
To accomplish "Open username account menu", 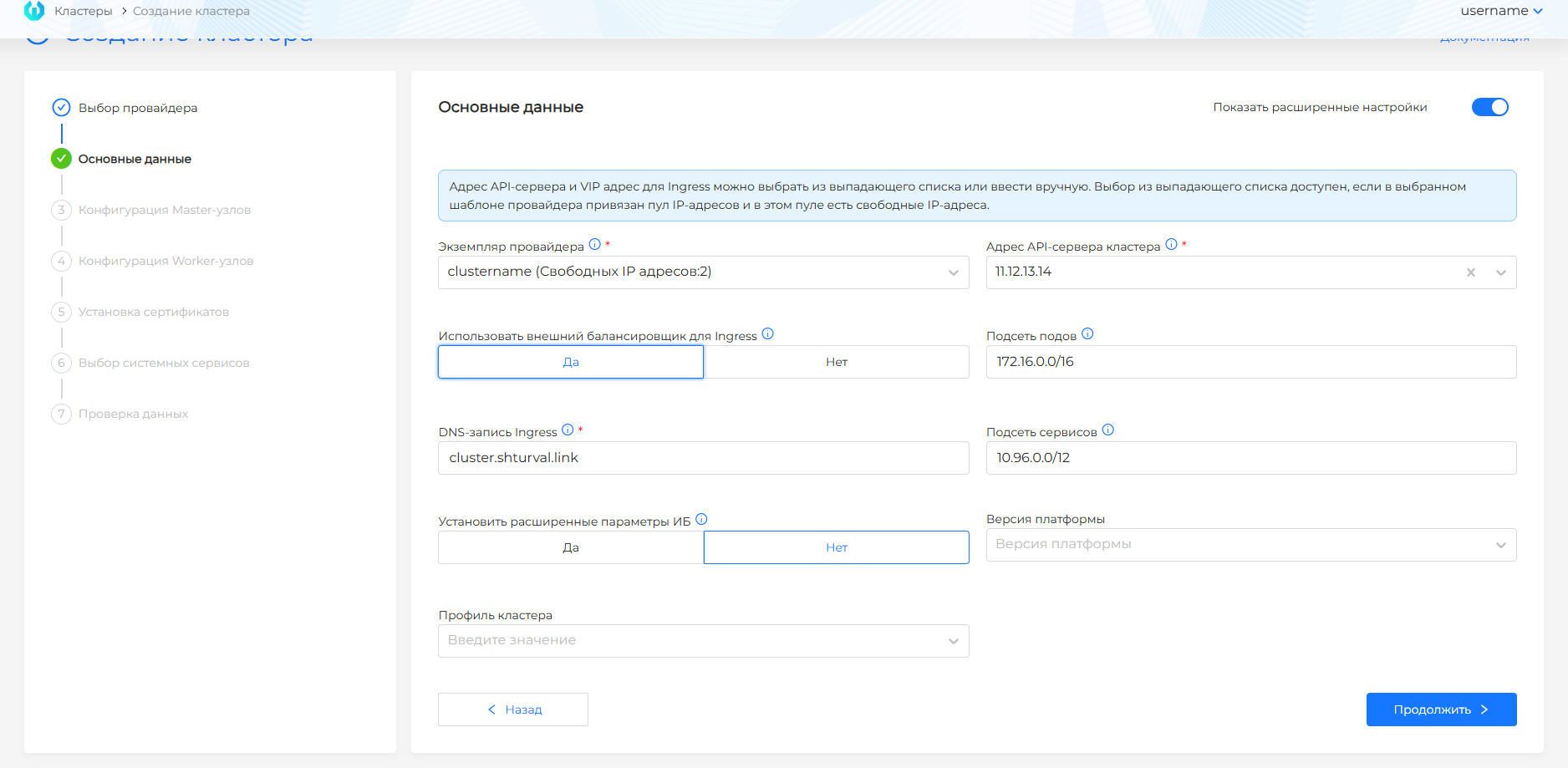I will pyautogui.click(x=1501, y=11).
